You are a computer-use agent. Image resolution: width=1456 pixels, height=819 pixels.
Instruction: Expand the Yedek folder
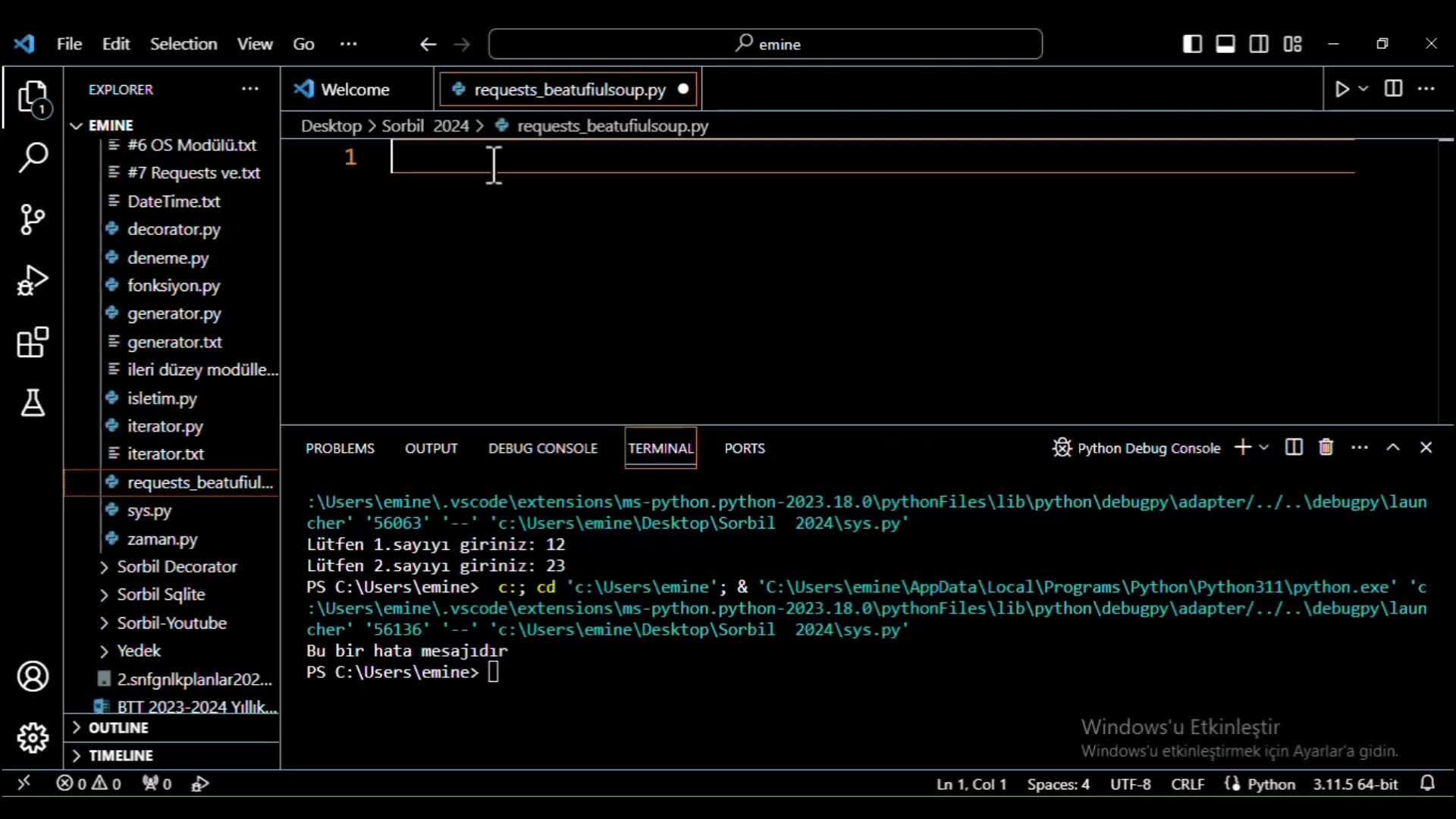click(139, 651)
